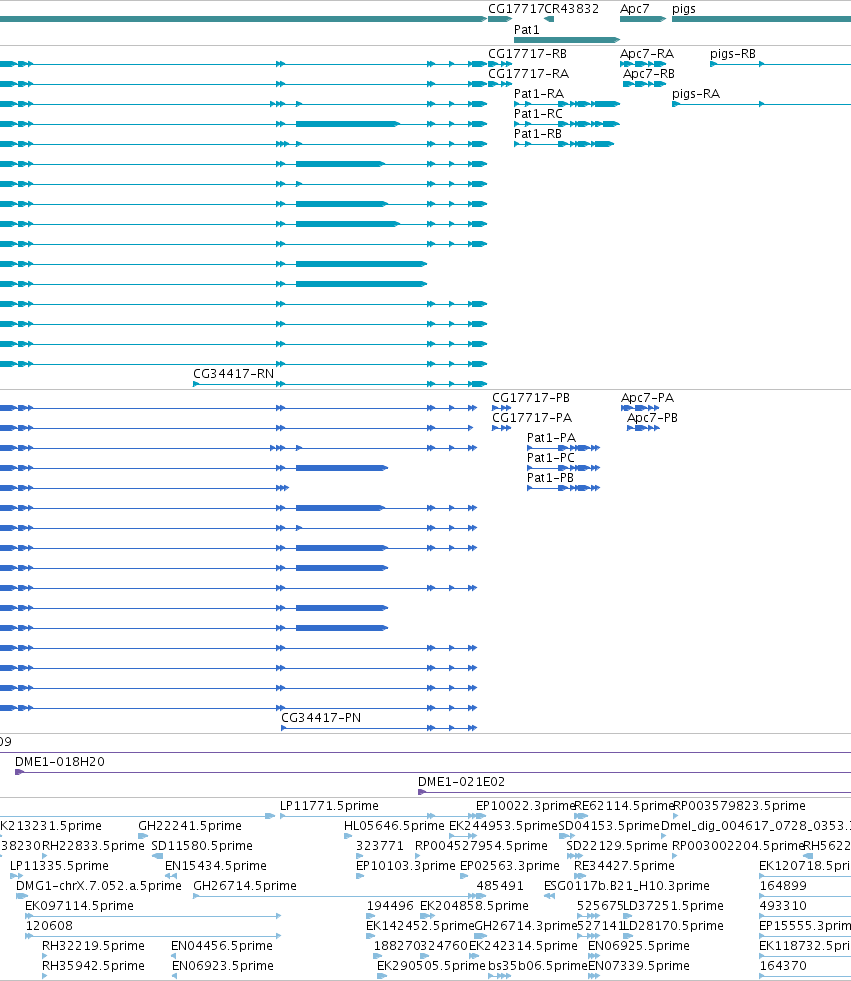Select the Apc7 gene label
The height and width of the screenshot is (981, 851).
point(634,9)
